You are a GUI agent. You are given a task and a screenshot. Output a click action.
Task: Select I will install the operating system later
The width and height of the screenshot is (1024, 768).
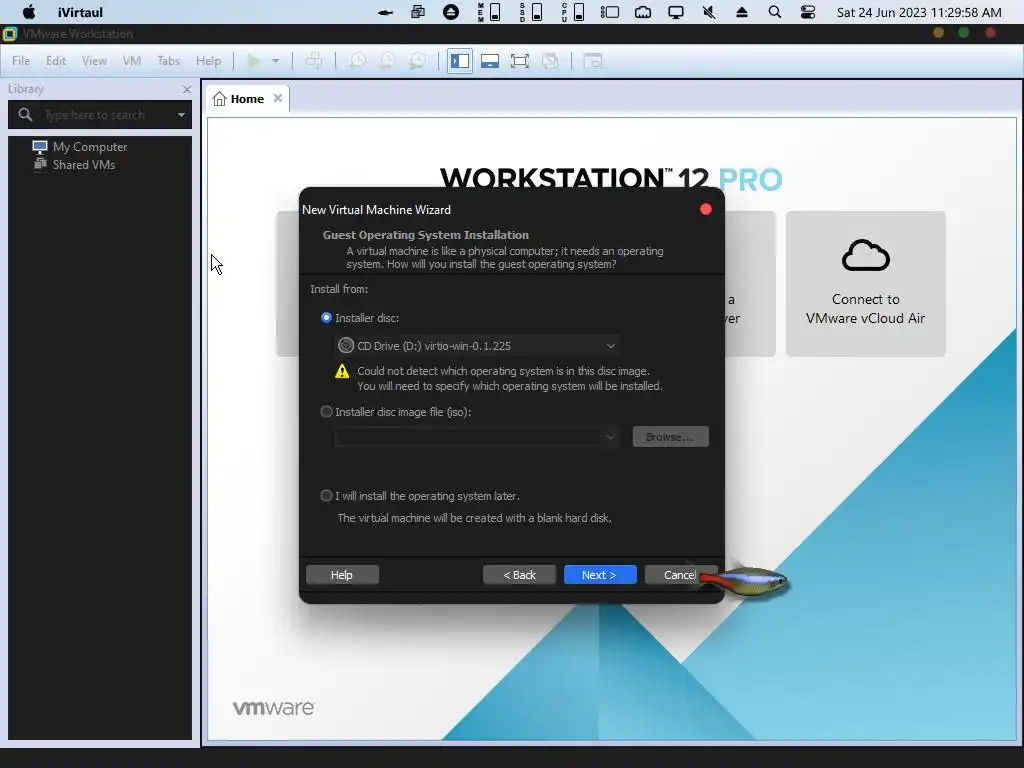(327, 496)
